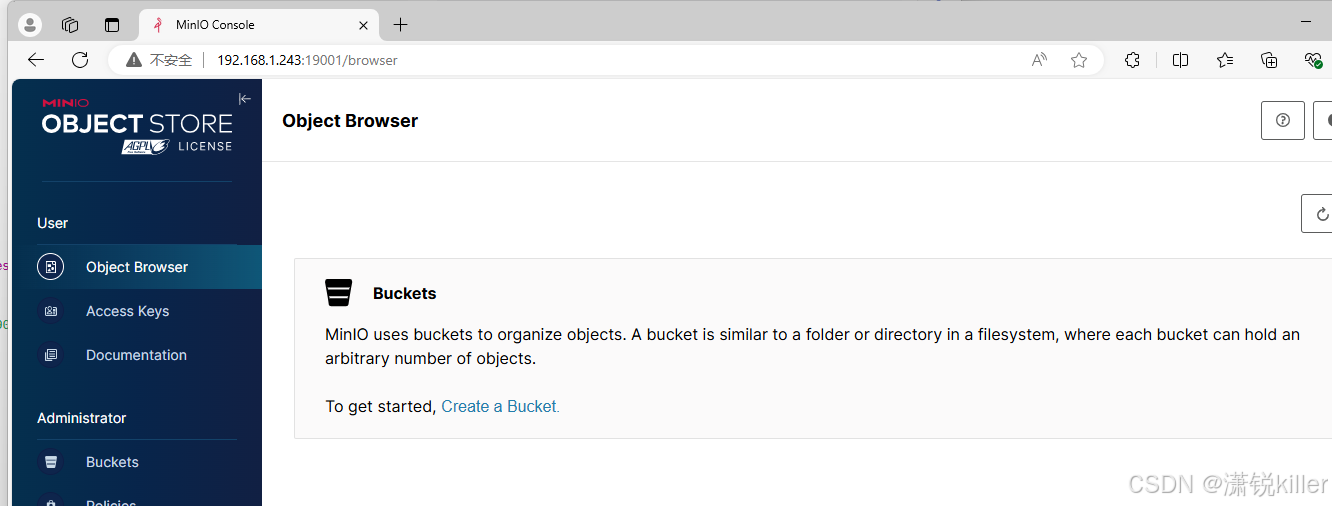Collapse the MinIO sidebar menu

pyautogui.click(x=244, y=99)
